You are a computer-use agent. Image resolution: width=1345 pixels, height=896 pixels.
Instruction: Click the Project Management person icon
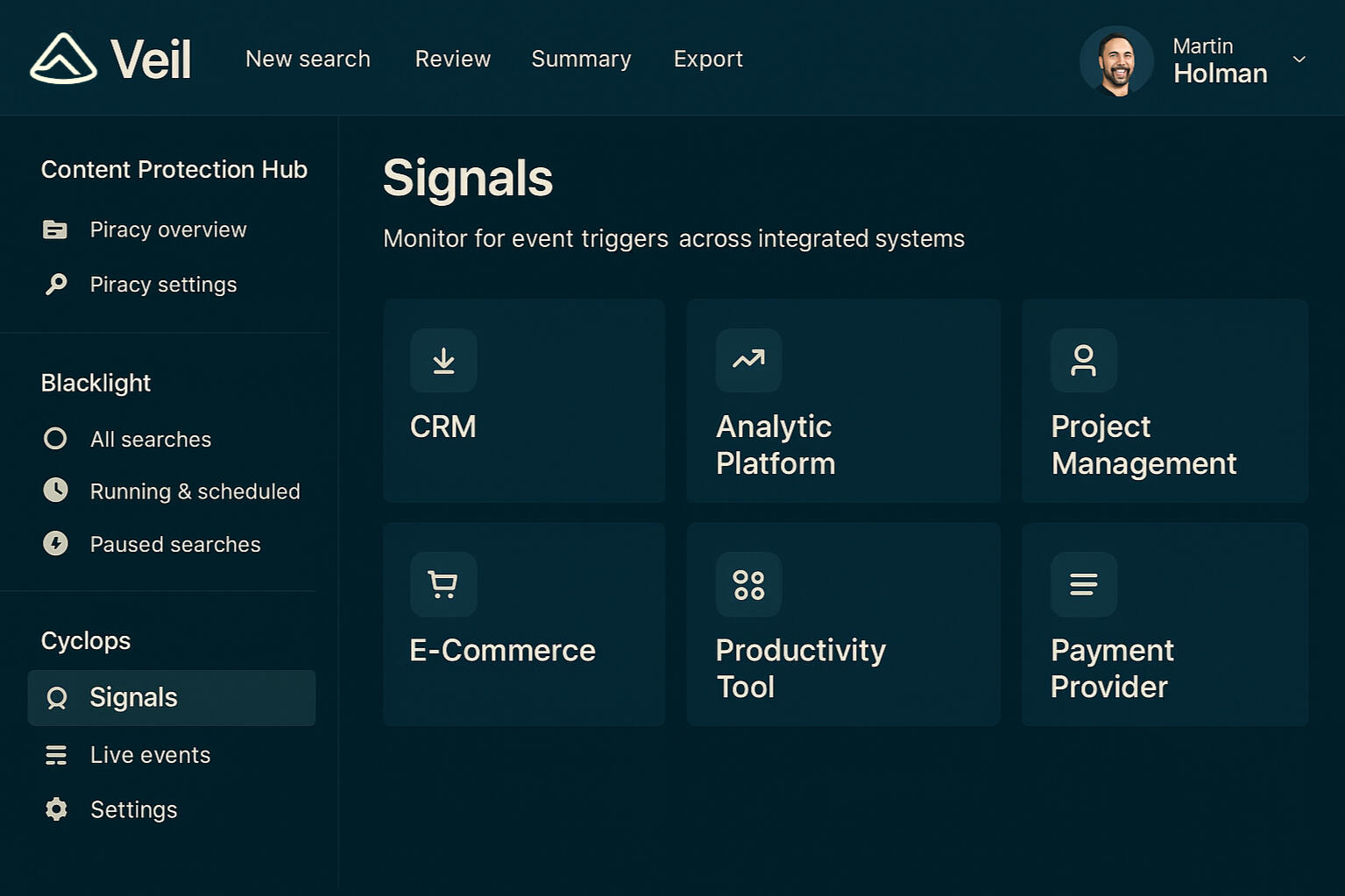1083,360
